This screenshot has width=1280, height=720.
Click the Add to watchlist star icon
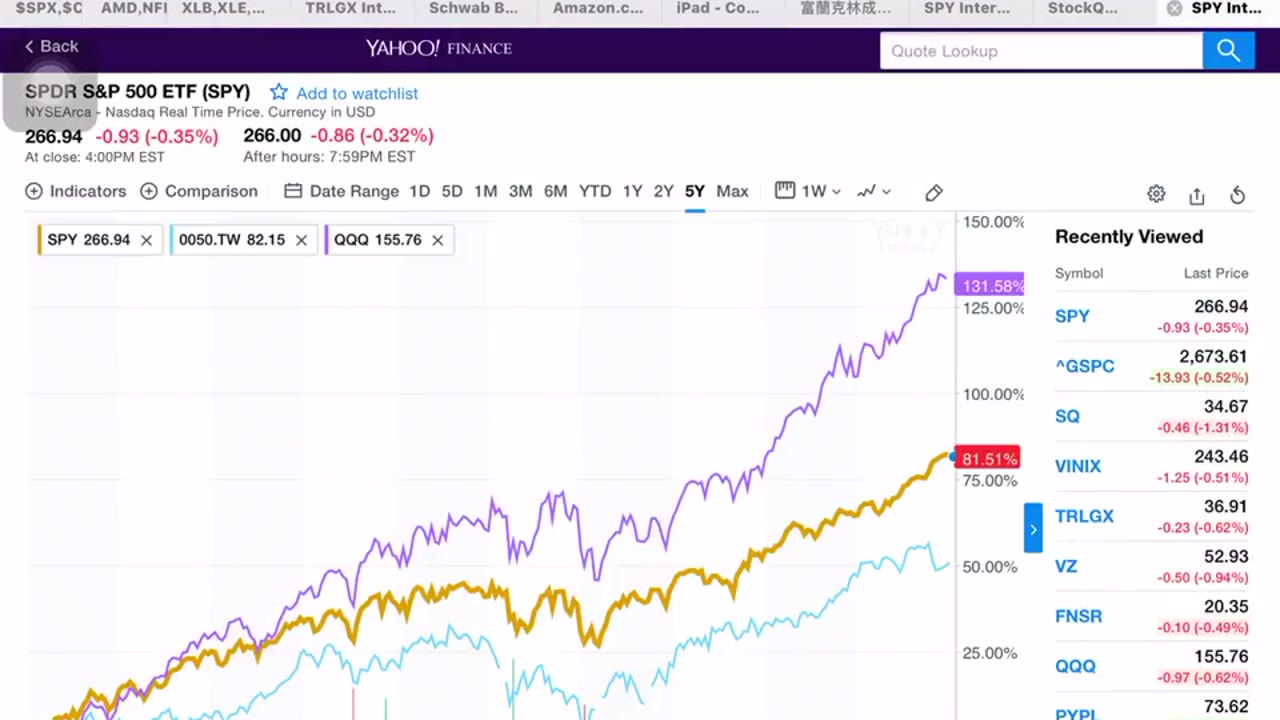(279, 93)
